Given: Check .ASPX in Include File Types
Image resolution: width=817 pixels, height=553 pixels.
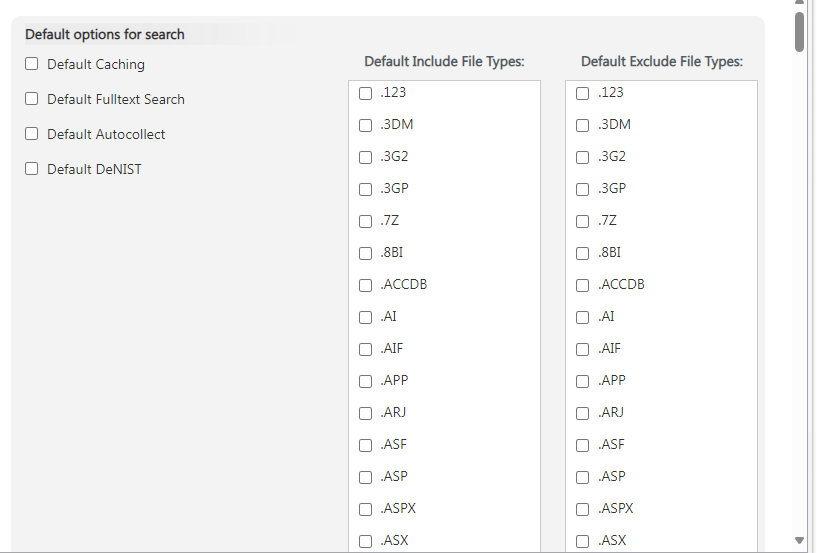Looking at the screenshot, I should [365, 509].
